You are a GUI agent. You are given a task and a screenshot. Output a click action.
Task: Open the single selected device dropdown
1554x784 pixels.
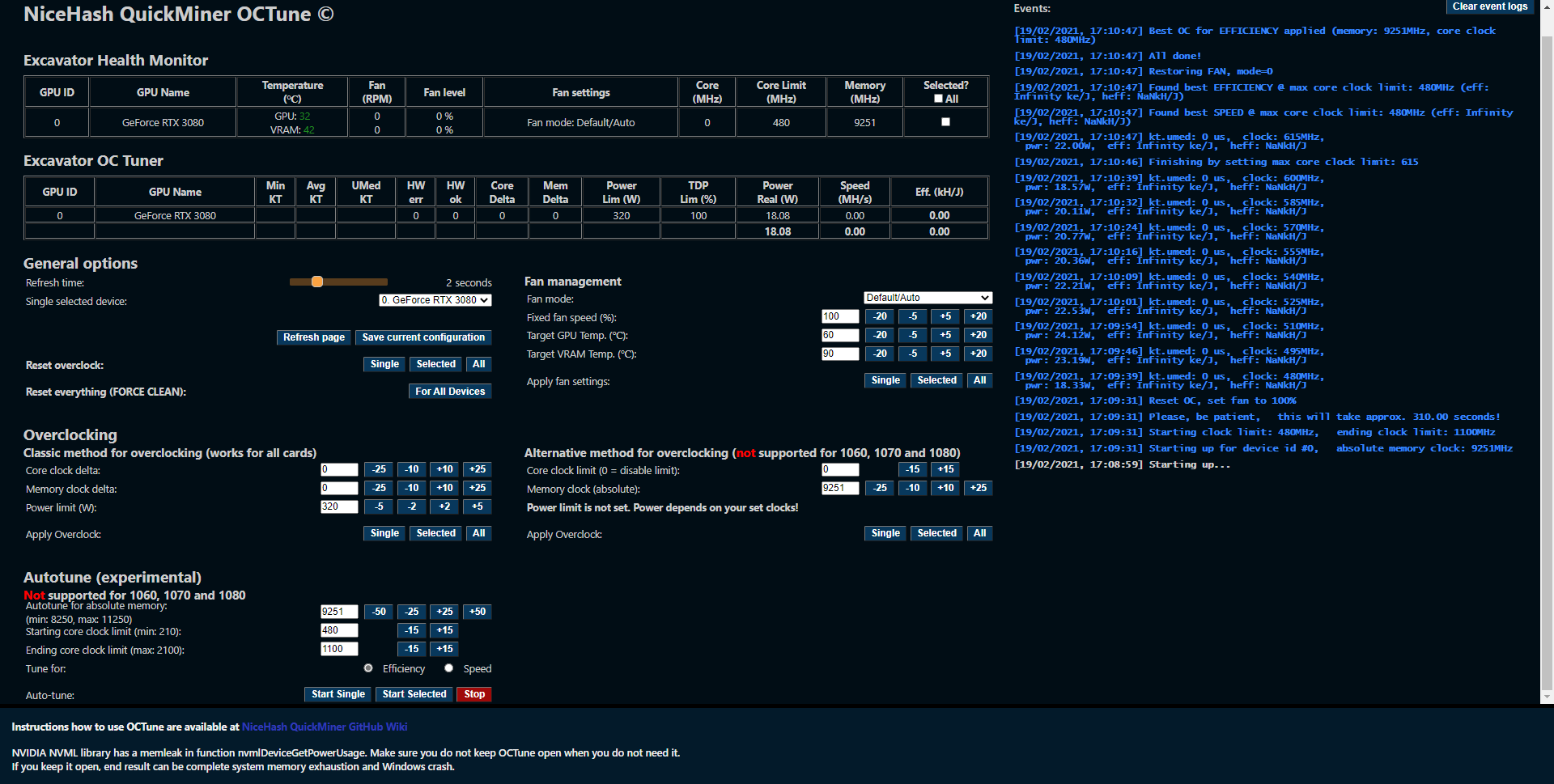point(435,300)
